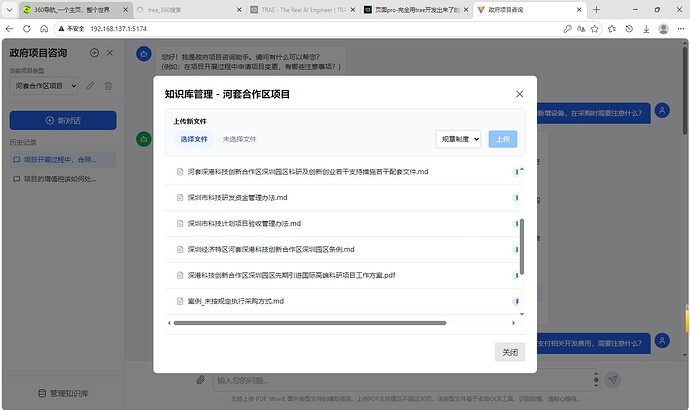
Task: Open a new browser tab with plus button
Action: (596, 10)
